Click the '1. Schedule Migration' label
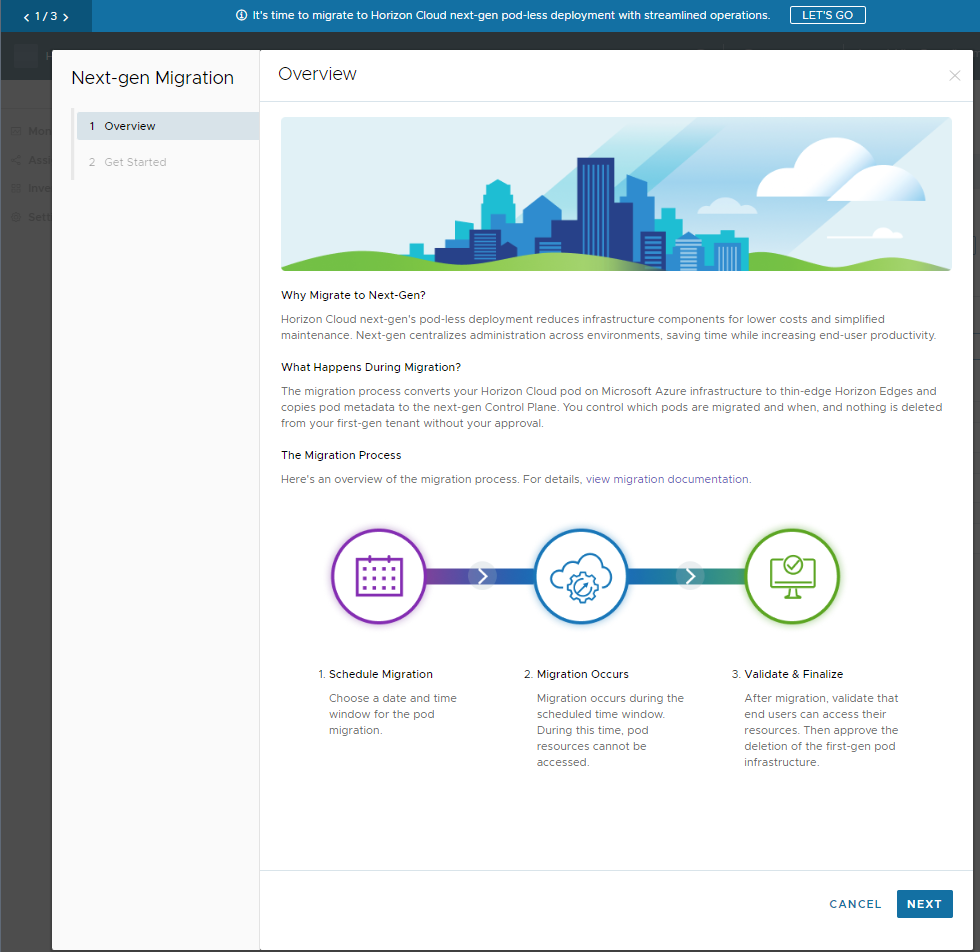This screenshot has height=952, width=980. coord(375,674)
